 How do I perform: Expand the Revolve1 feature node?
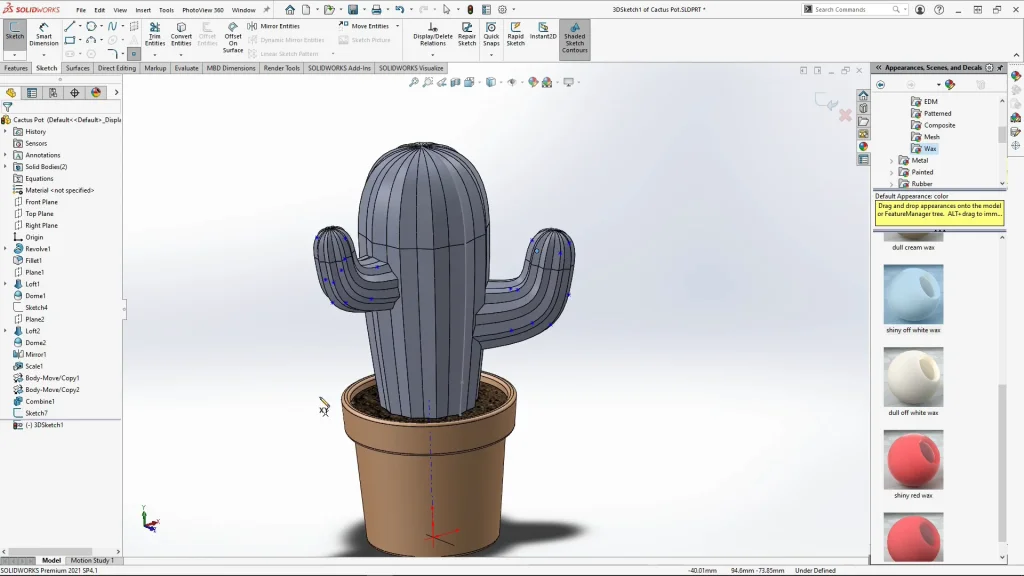click(x=5, y=249)
